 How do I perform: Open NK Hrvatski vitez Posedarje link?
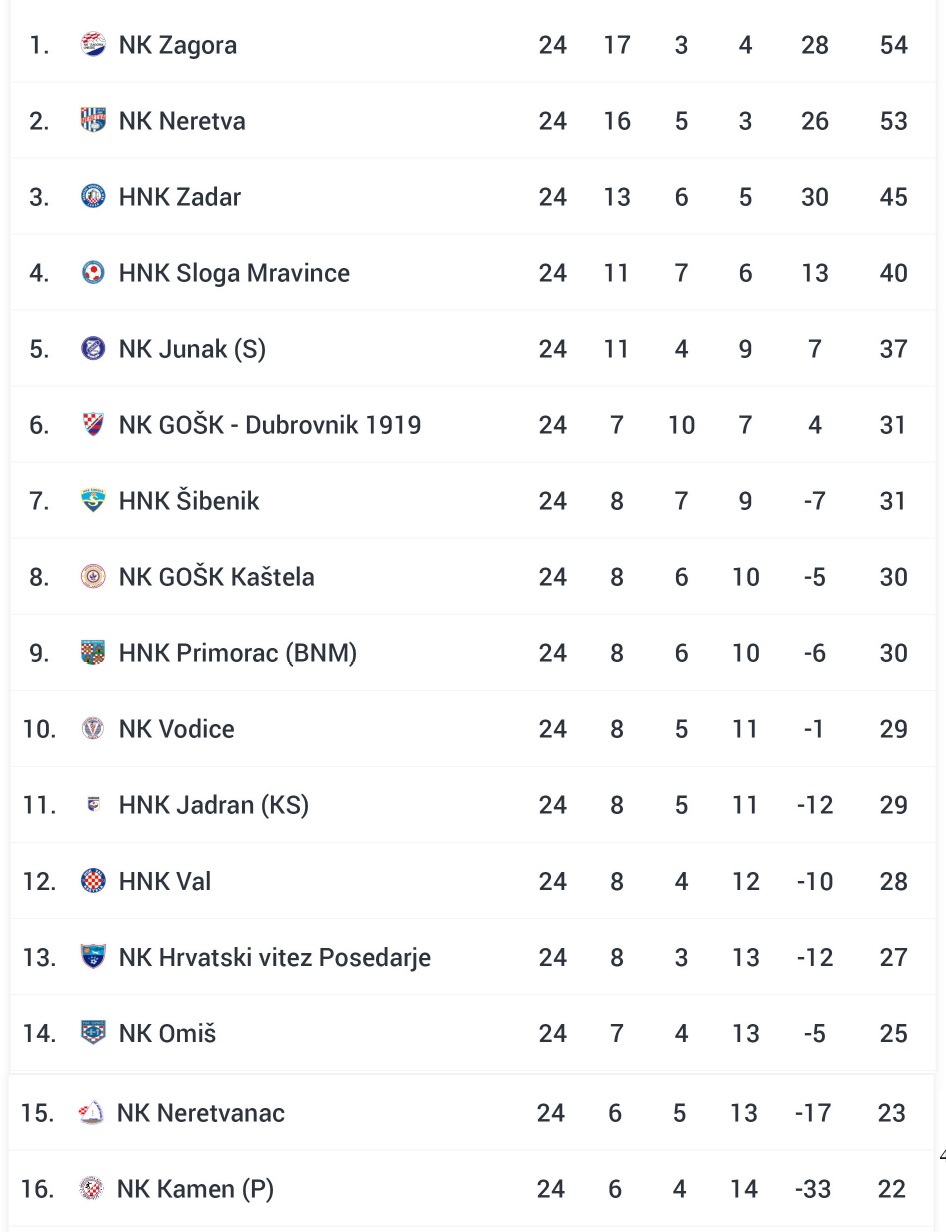point(274,957)
